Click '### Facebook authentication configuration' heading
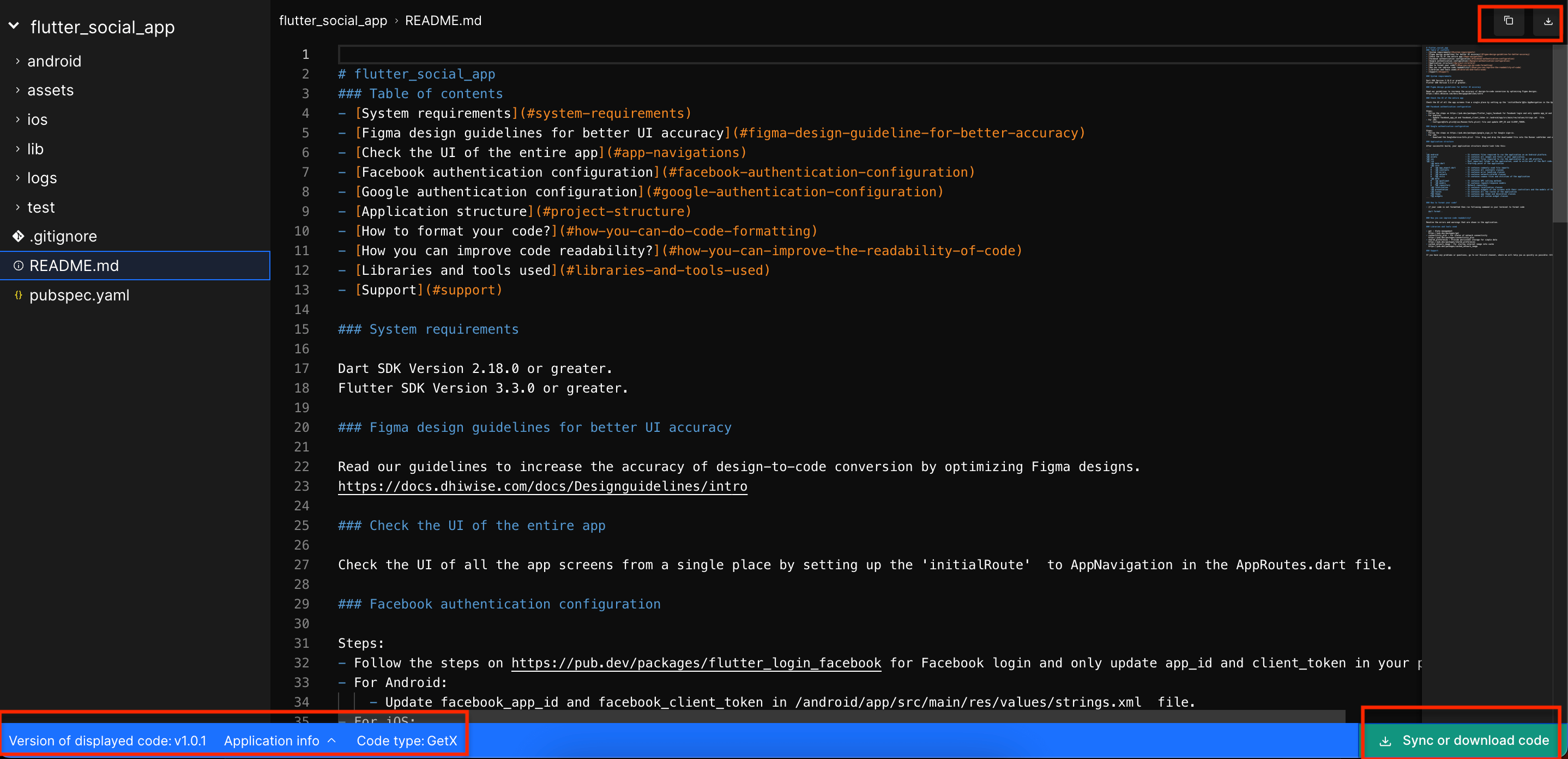 [x=499, y=604]
